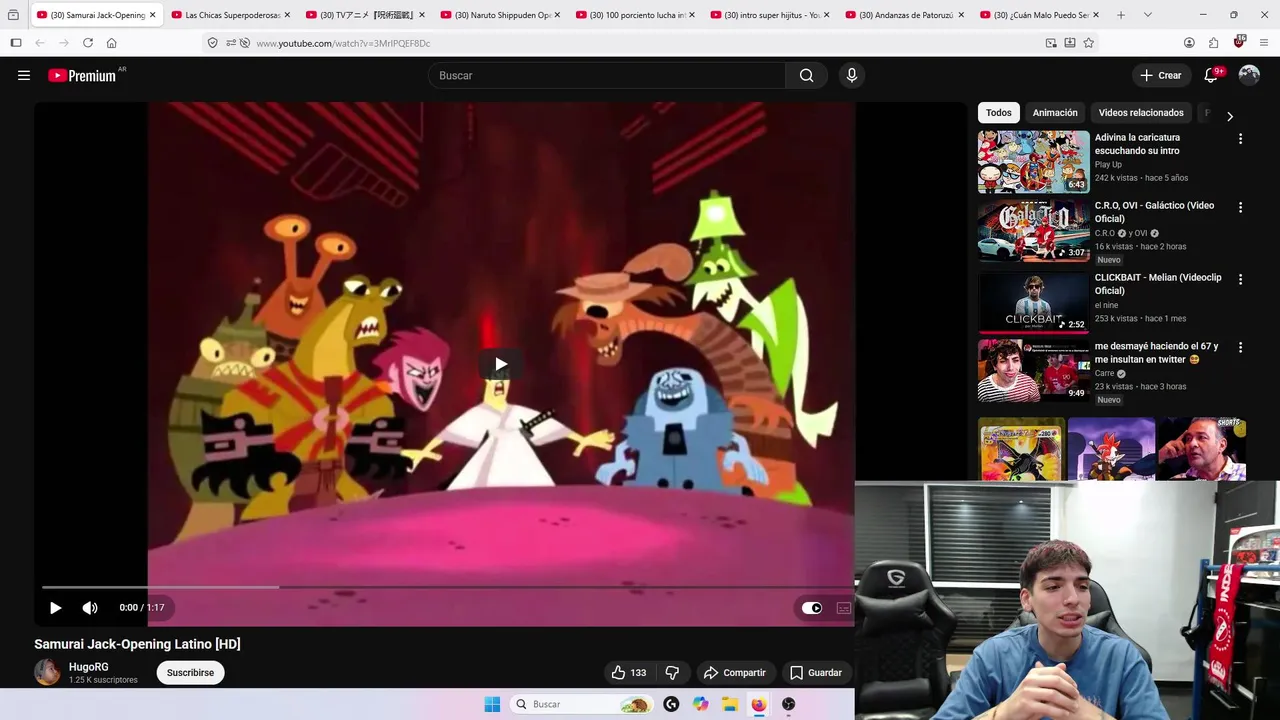Open the account avatar menu

pyautogui.click(x=1249, y=75)
